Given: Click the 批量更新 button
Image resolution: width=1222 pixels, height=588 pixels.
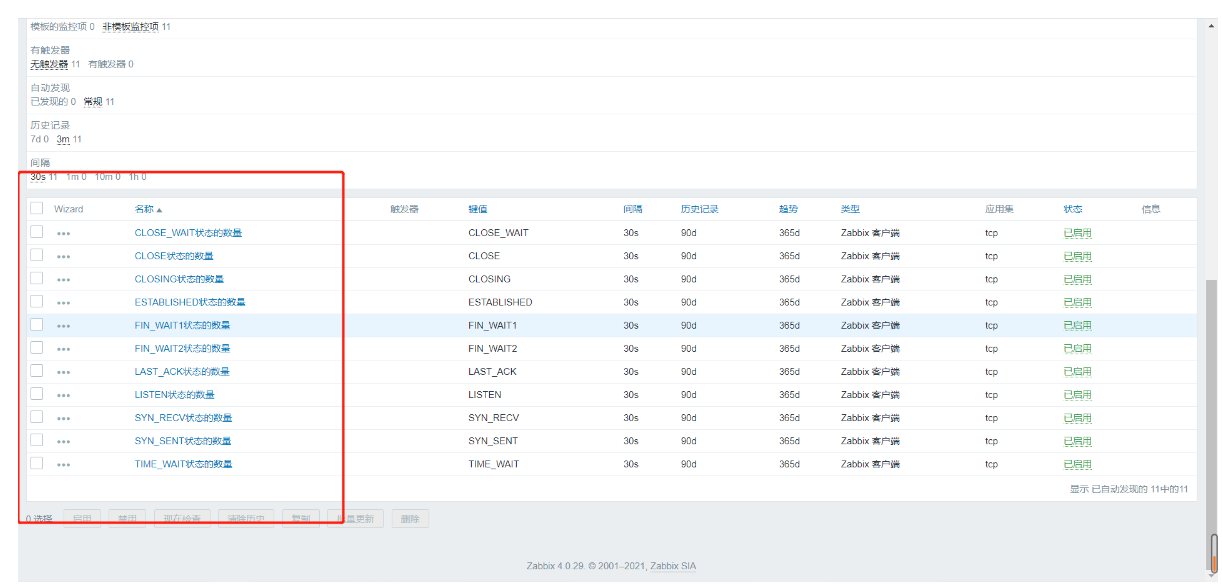Looking at the screenshot, I should [x=355, y=519].
